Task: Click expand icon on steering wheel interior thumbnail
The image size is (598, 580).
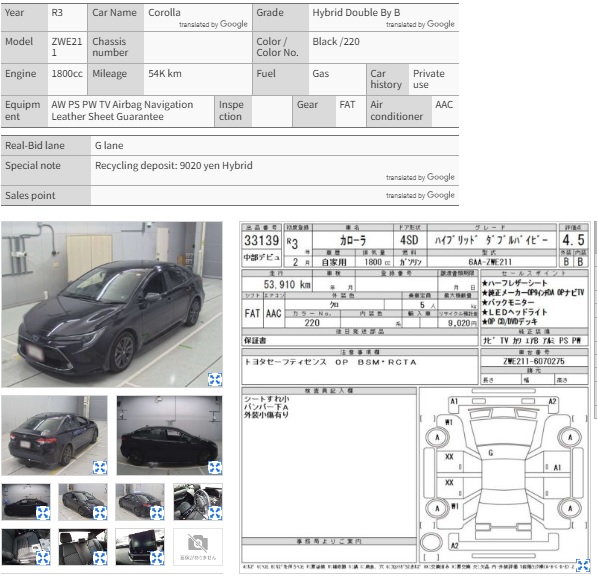Action: pos(215,513)
